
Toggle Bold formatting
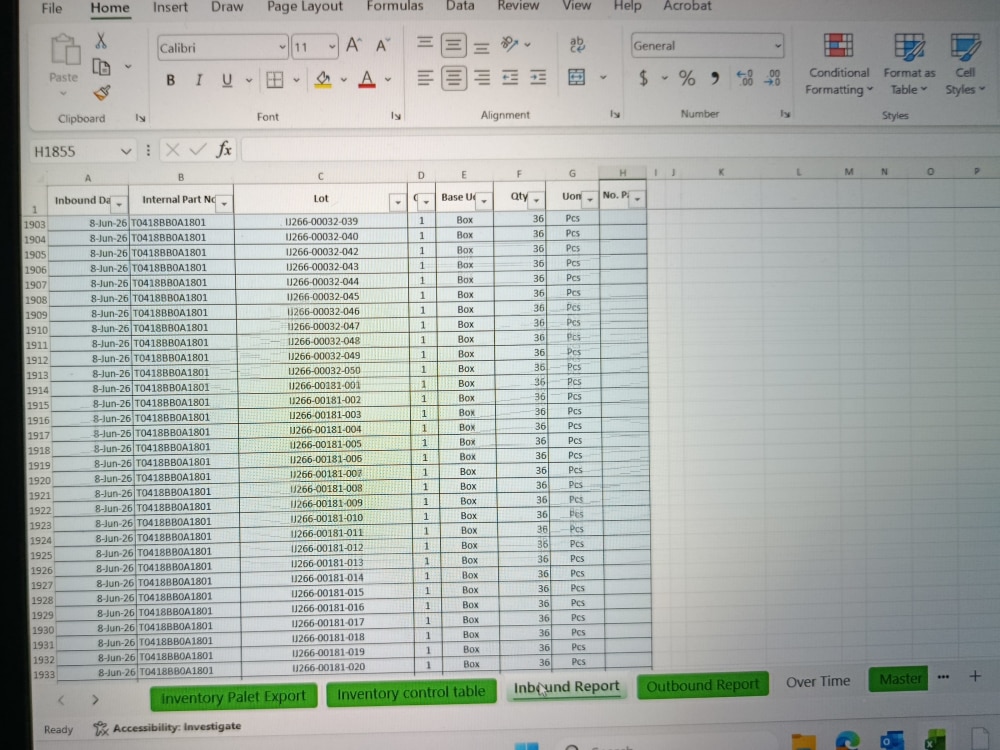(170, 80)
